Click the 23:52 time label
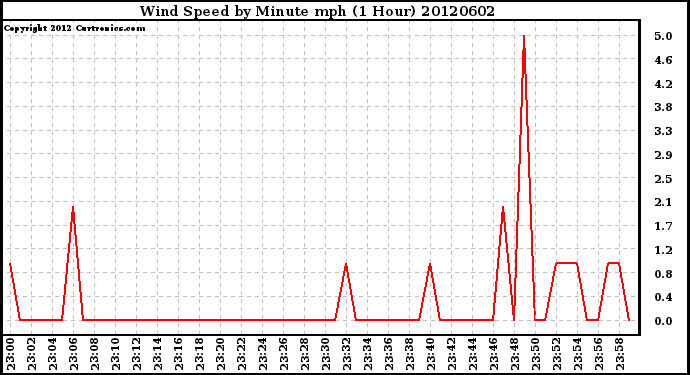This screenshot has height=375, width=690. [557, 354]
